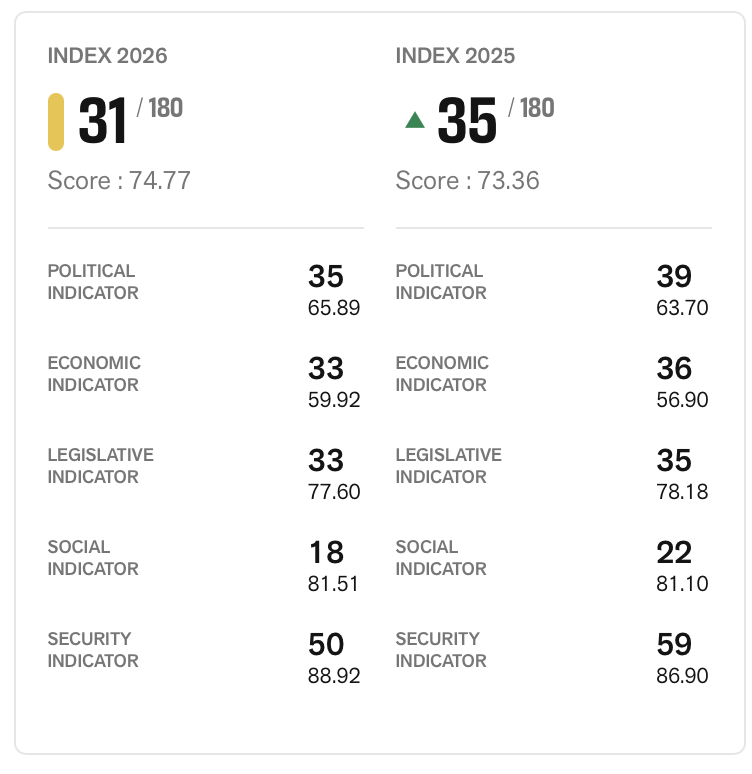Open the 2025 Social Indicator label
The image size is (752, 774).
pos(441,558)
